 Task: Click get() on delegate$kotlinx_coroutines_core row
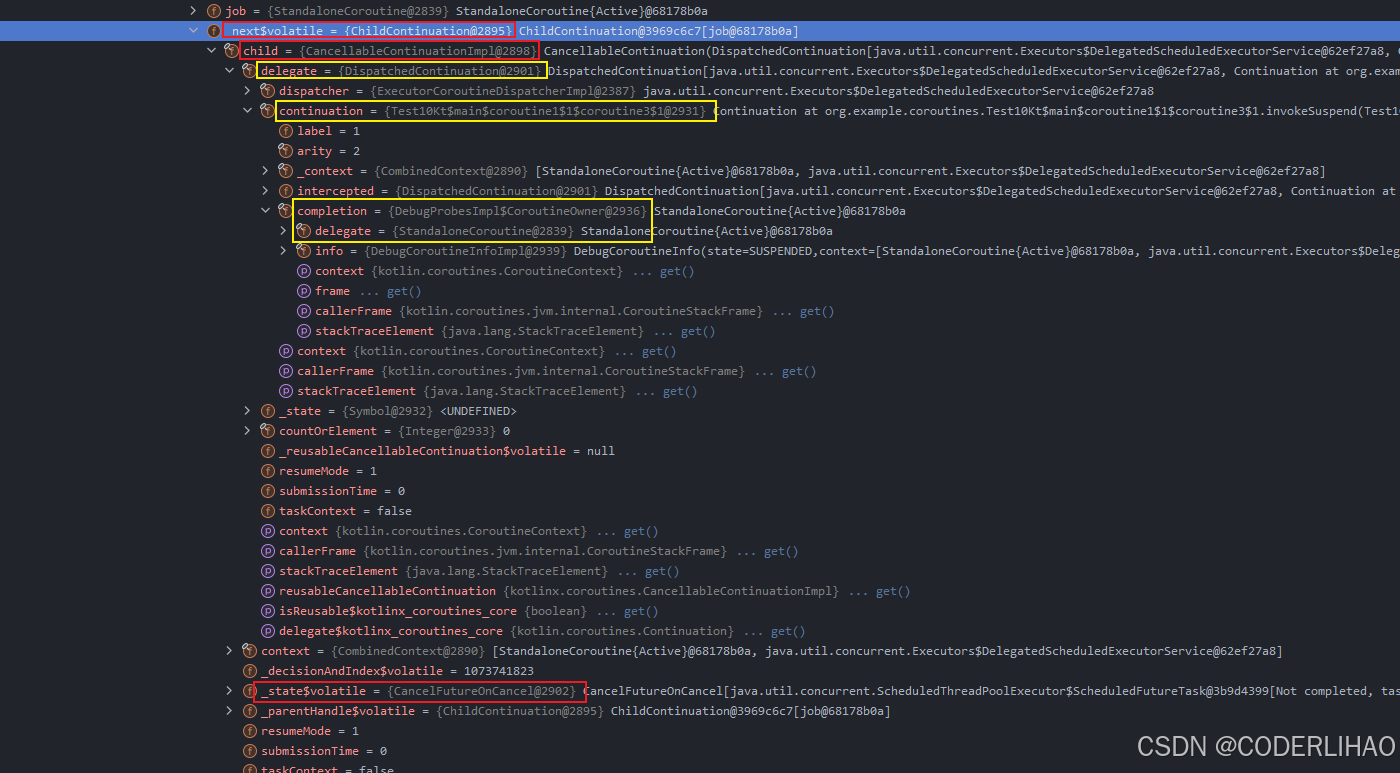(x=789, y=631)
